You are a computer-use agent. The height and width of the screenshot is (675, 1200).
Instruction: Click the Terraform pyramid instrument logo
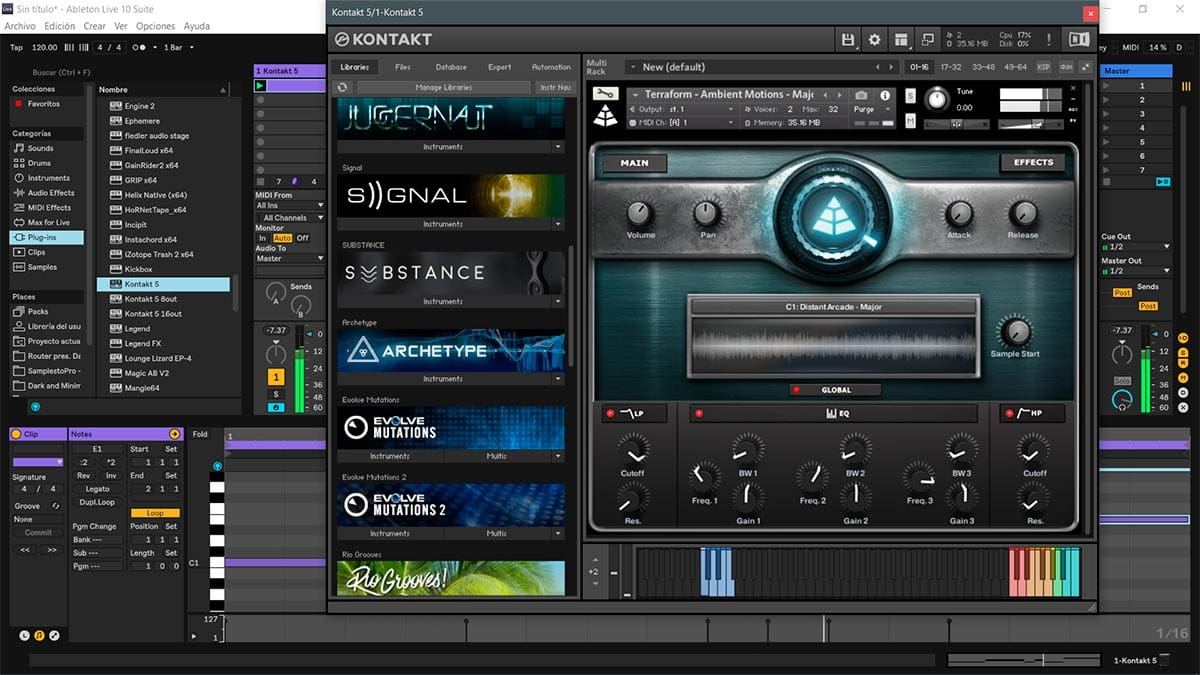point(605,115)
